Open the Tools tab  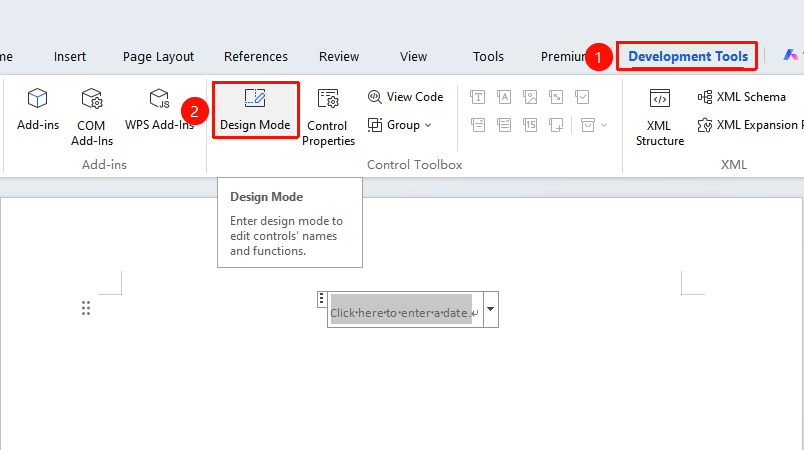coord(488,56)
